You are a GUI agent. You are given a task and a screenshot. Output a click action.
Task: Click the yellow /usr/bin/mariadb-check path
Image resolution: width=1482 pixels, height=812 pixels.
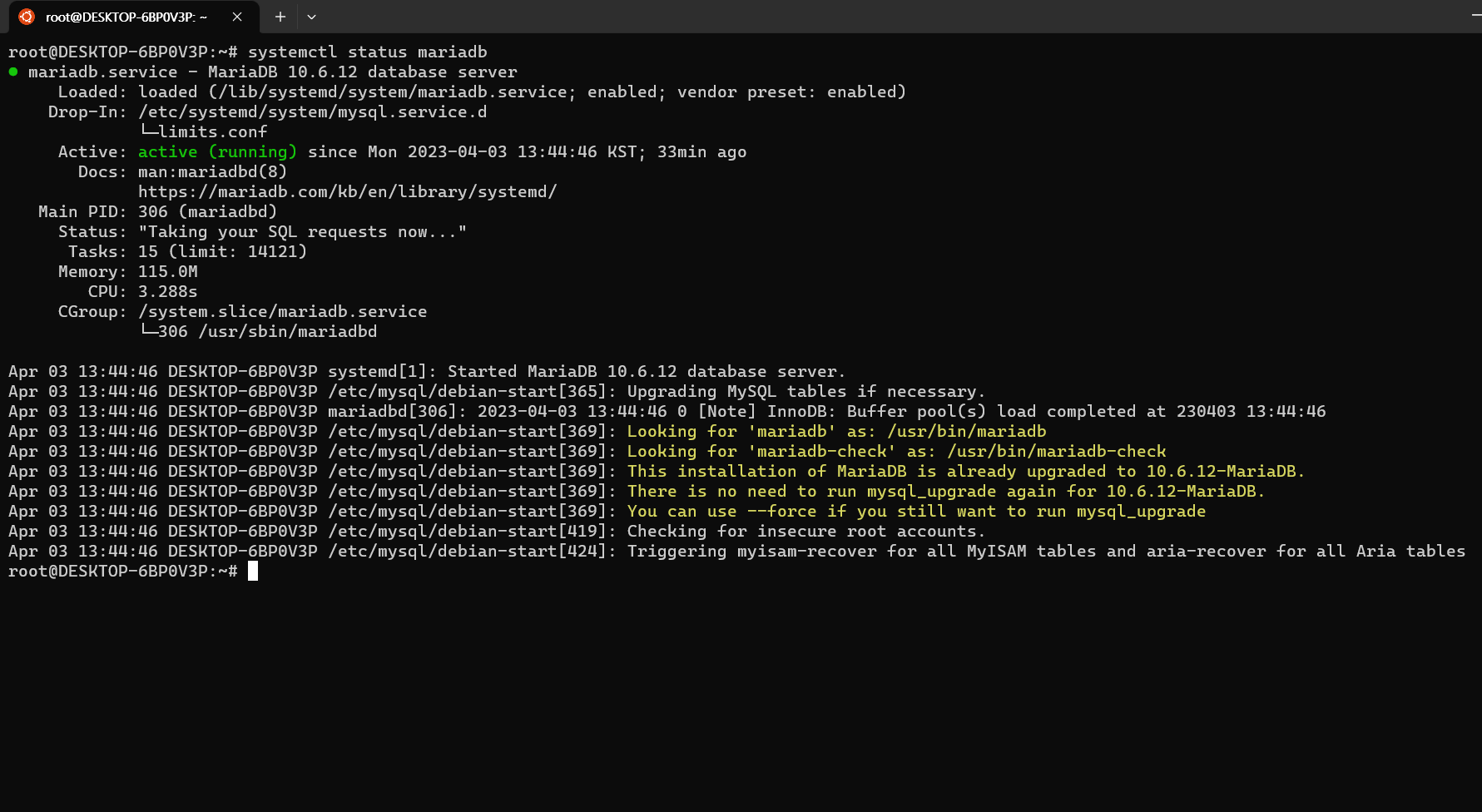coord(1056,452)
